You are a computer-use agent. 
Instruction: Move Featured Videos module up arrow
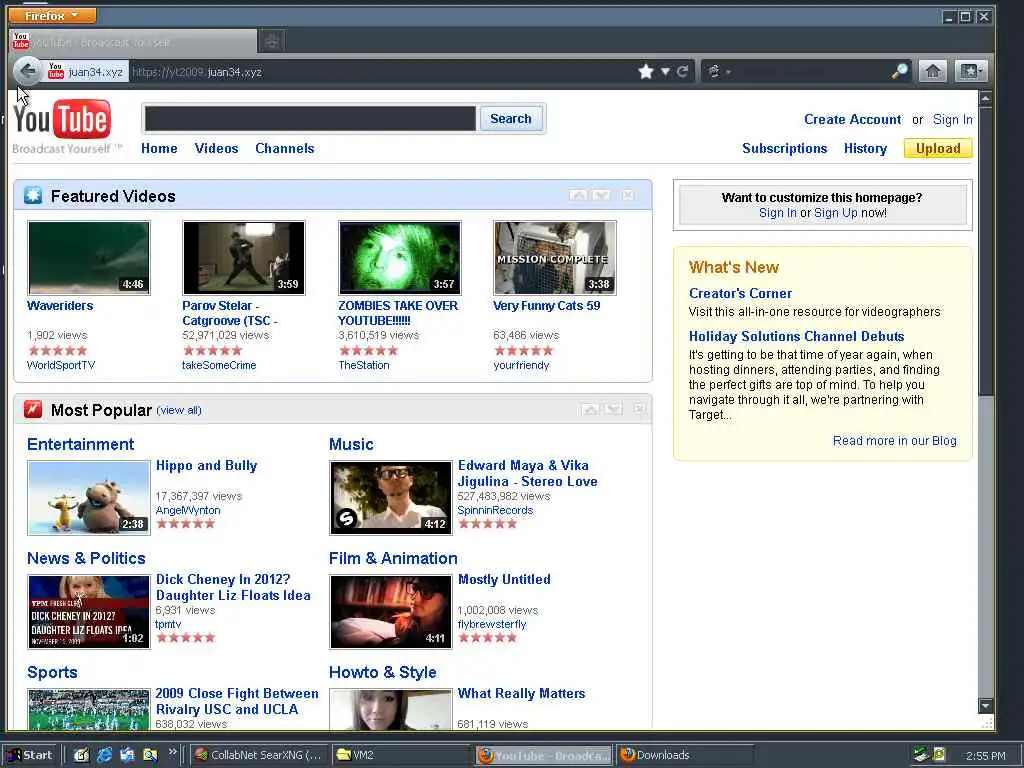tap(577, 195)
